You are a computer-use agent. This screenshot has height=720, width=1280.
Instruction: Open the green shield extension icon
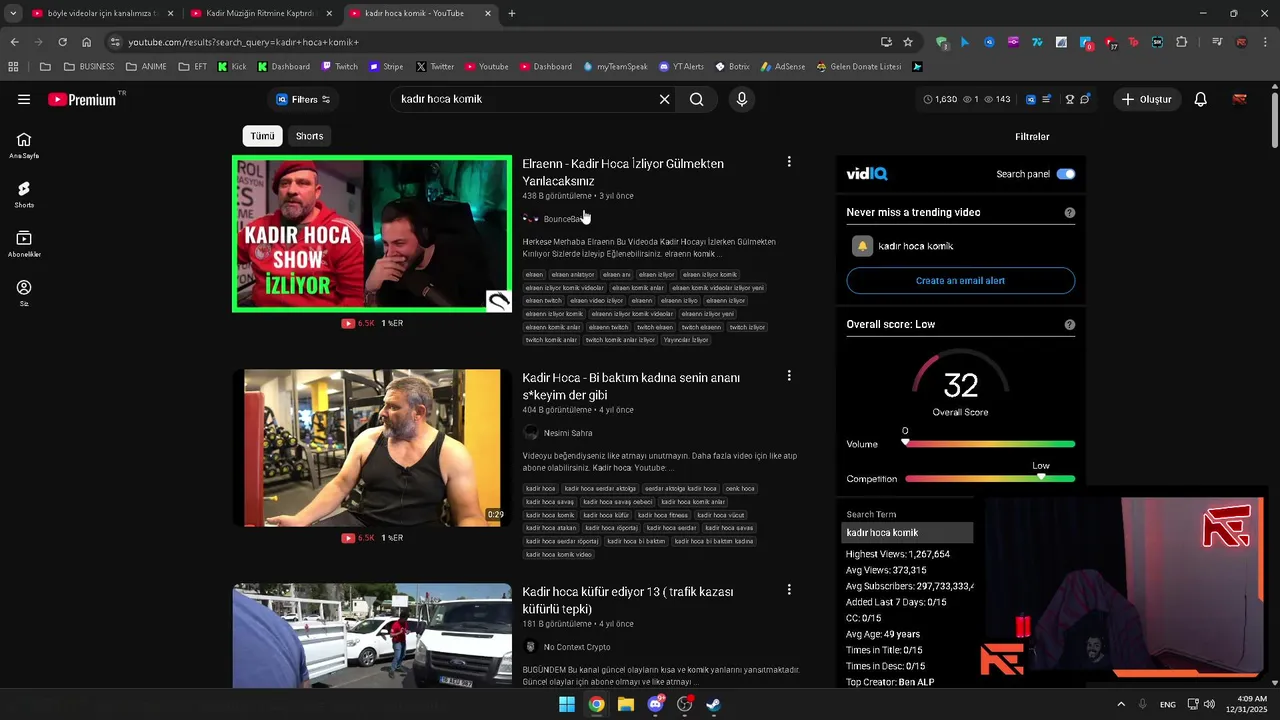941,42
